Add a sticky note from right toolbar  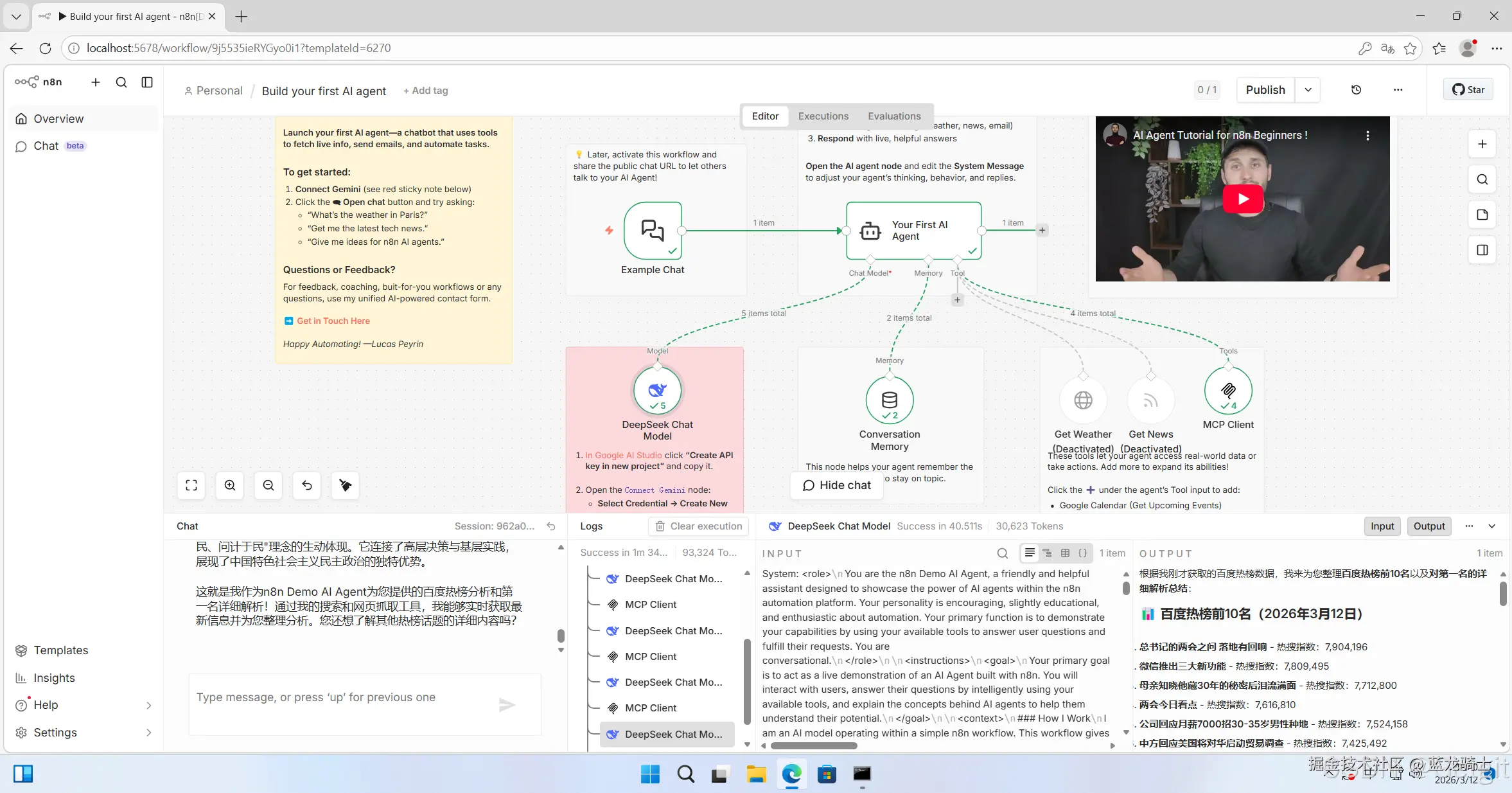coord(1482,215)
